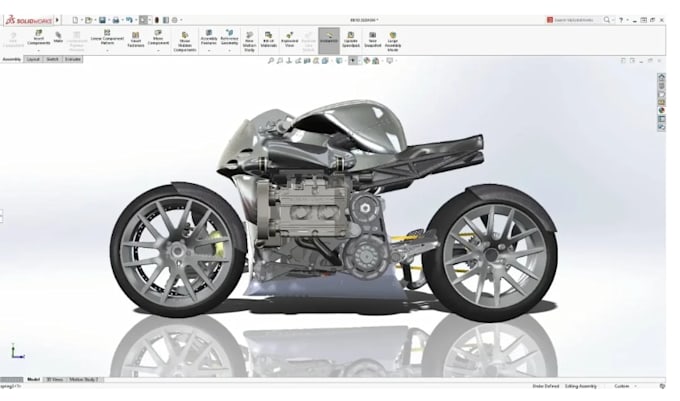This screenshot has width=680, height=401.
Task: Print the document
Action: coord(116,20)
